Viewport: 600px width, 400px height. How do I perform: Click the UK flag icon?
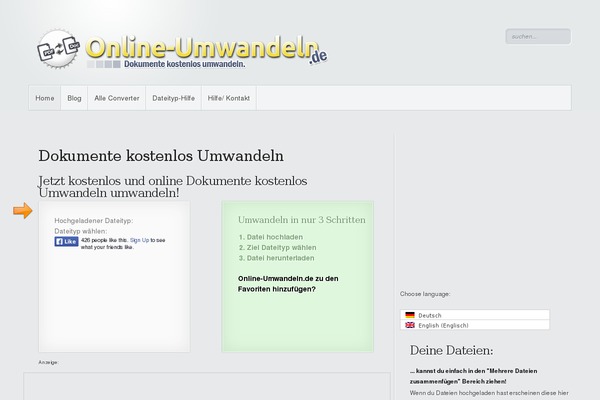click(x=410, y=325)
